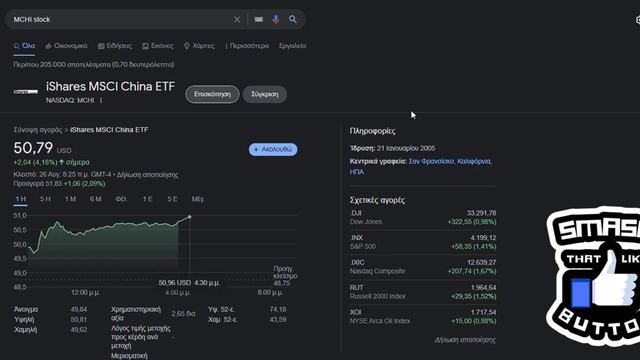Select the Φέτ. chart range
Viewport: 640px width, 360px height.
click(121, 199)
